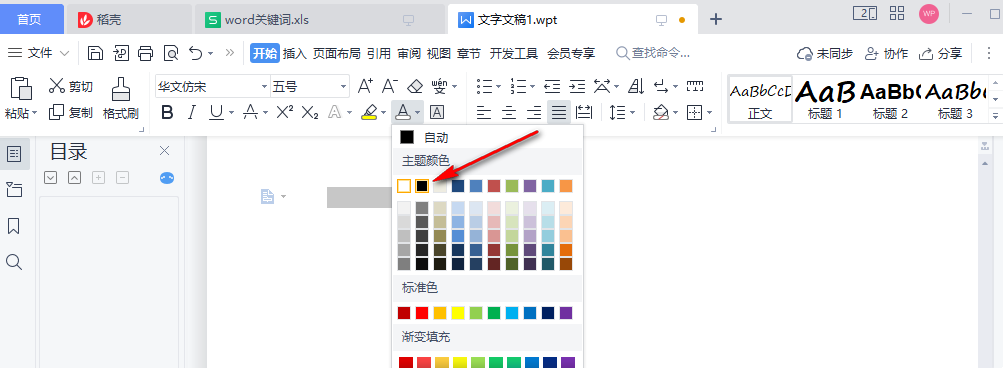Click the Distributed alignment icon

pyautogui.click(x=584, y=113)
